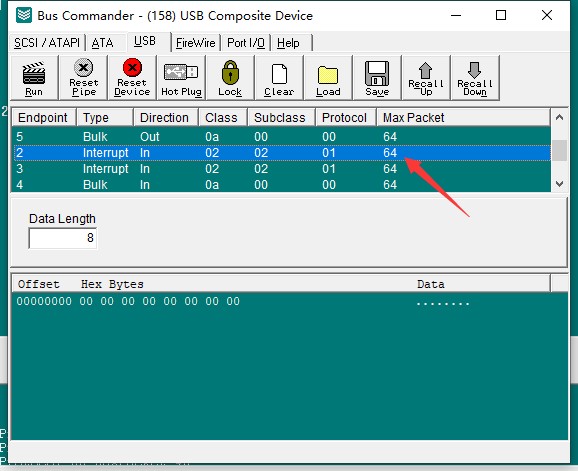Click the endpoint list scroll down arrow

pyautogui.click(x=559, y=184)
